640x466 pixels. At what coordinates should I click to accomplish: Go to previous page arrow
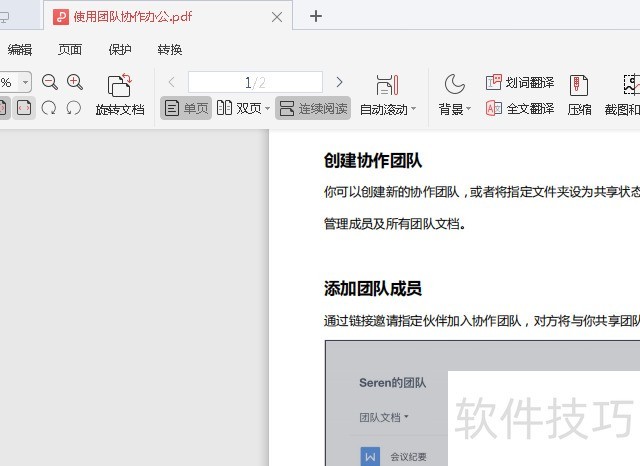pyautogui.click(x=172, y=82)
